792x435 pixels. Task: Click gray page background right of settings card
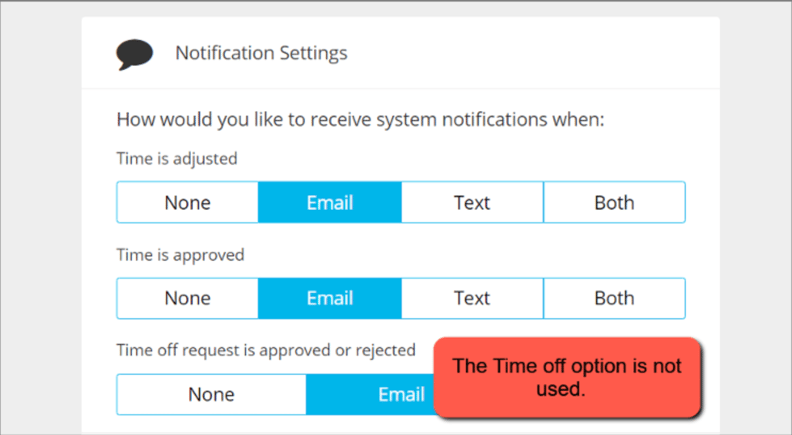[755, 220]
